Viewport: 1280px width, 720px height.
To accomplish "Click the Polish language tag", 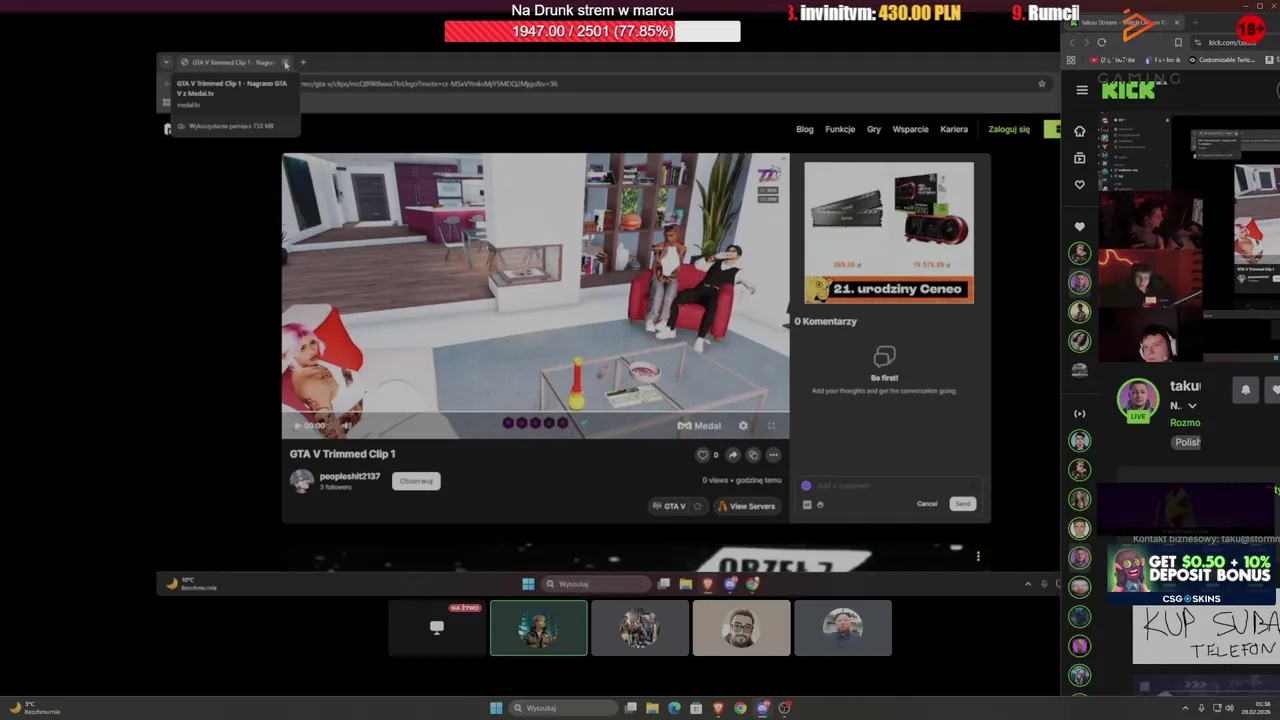I will (x=1187, y=442).
